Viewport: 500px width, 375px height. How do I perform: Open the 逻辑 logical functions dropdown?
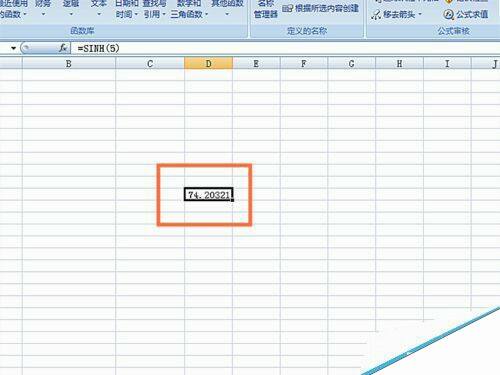click(x=71, y=9)
